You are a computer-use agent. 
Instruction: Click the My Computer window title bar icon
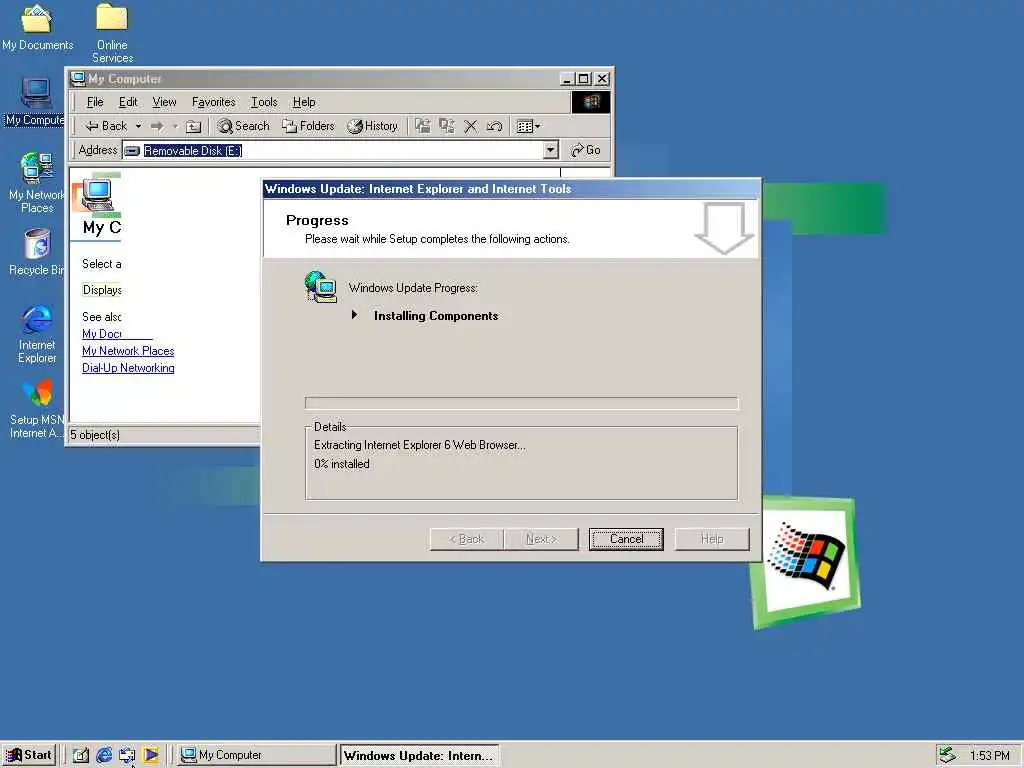point(78,78)
